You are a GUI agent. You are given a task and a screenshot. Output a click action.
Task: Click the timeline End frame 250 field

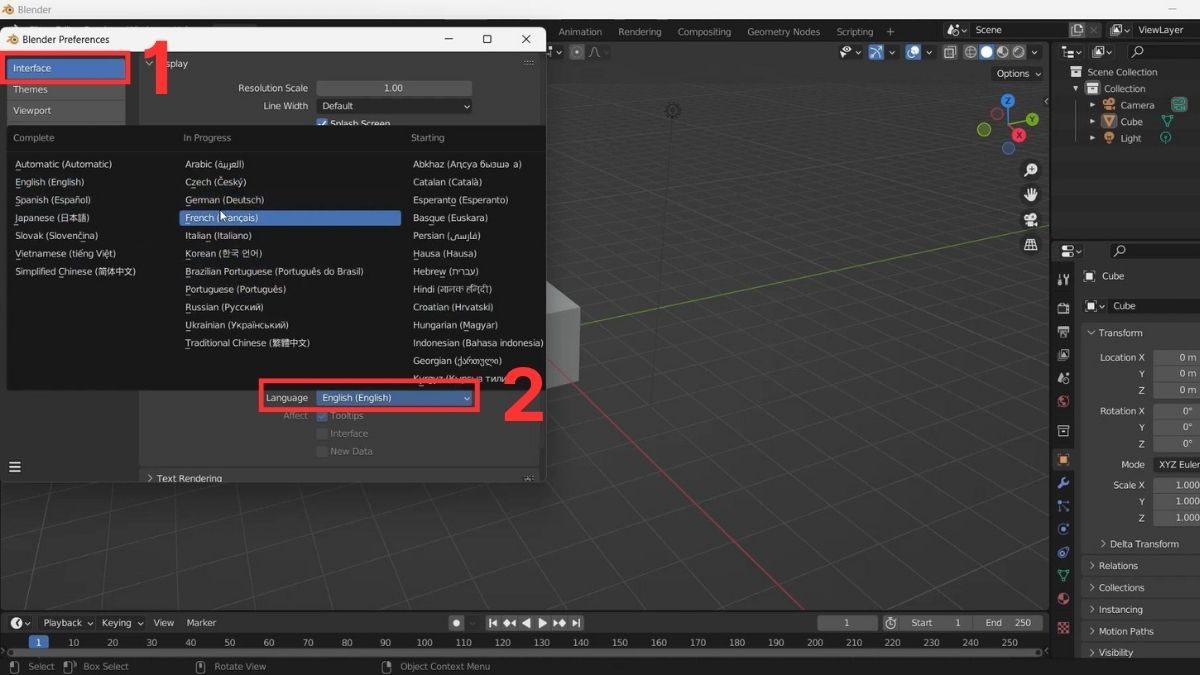[1009, 623]
